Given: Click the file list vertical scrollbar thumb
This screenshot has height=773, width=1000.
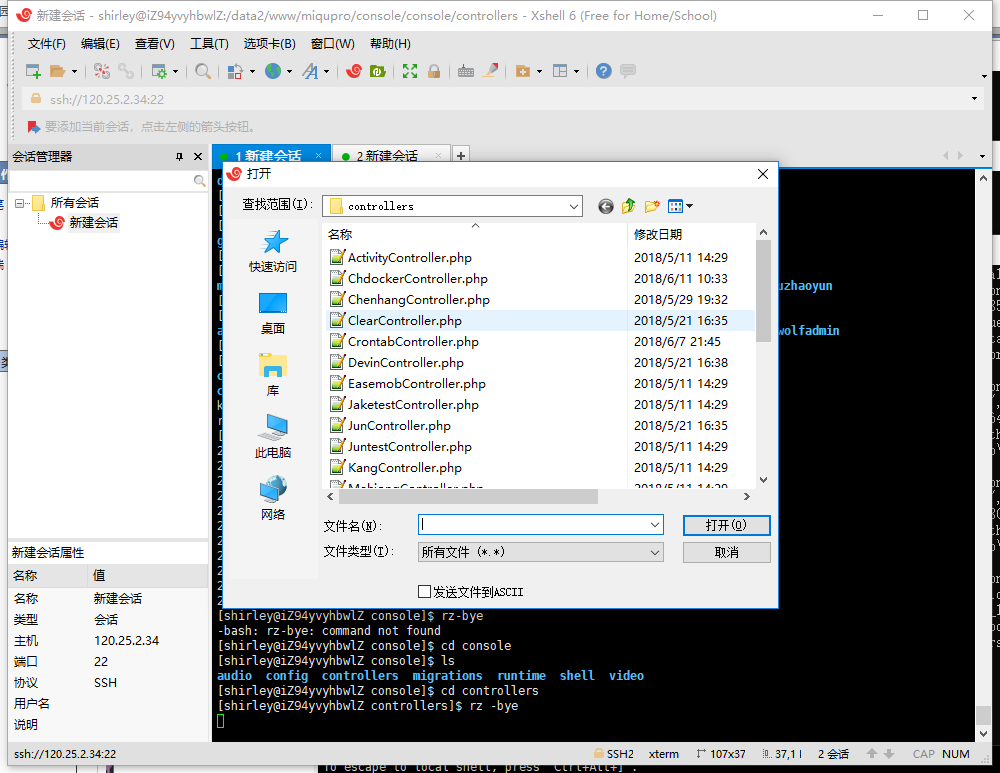Looking at the screenshot, I should [763, 291].
